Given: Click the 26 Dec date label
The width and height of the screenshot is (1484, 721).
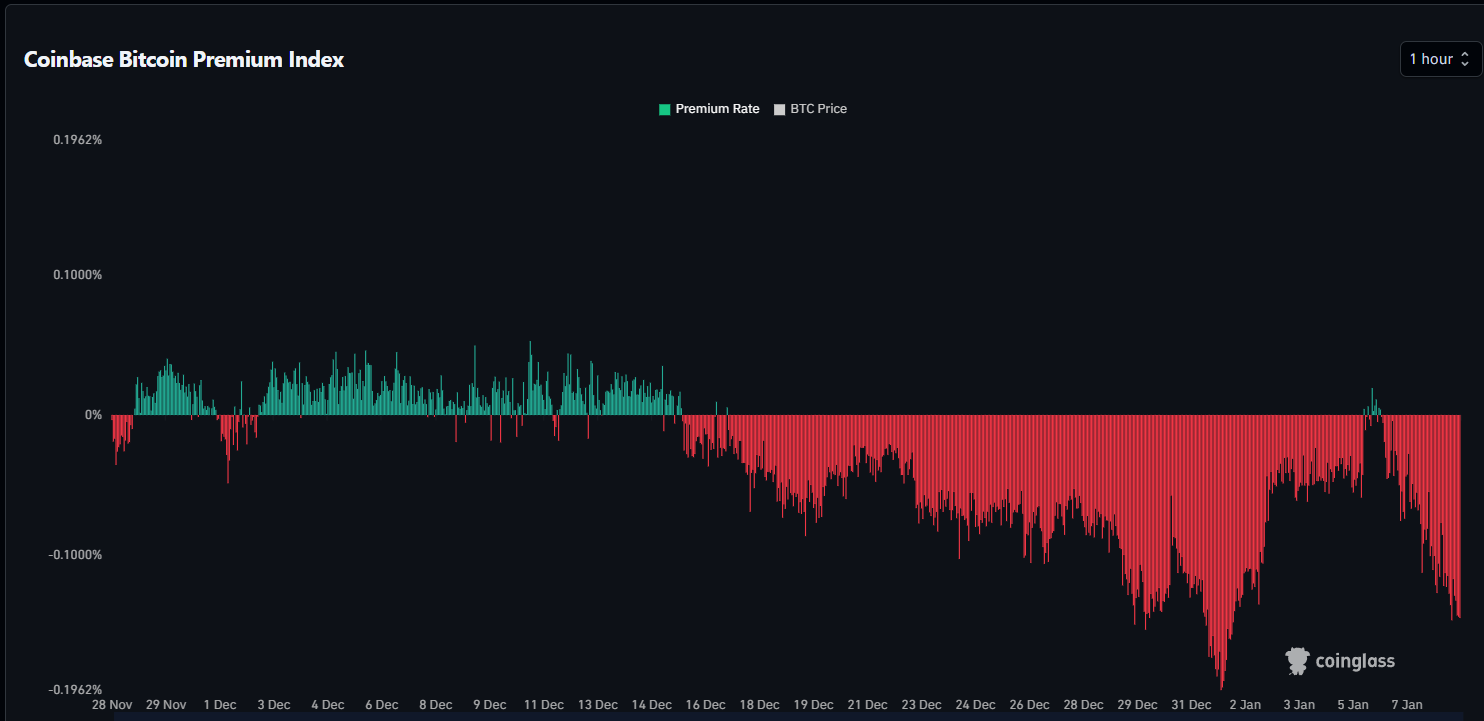Looking at the screenshot, I should coord(1030,705).
